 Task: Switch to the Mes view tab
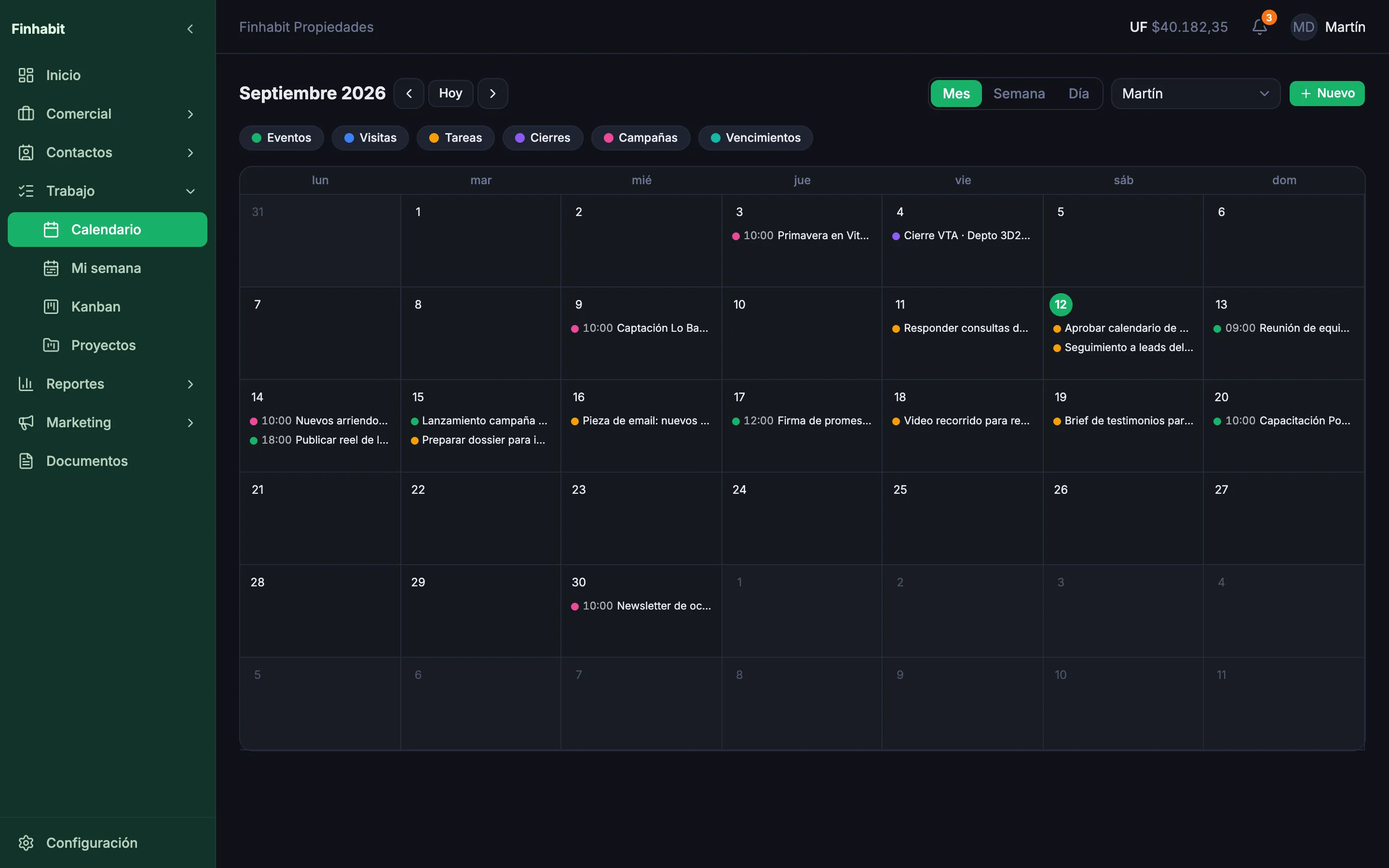point(956,94)
